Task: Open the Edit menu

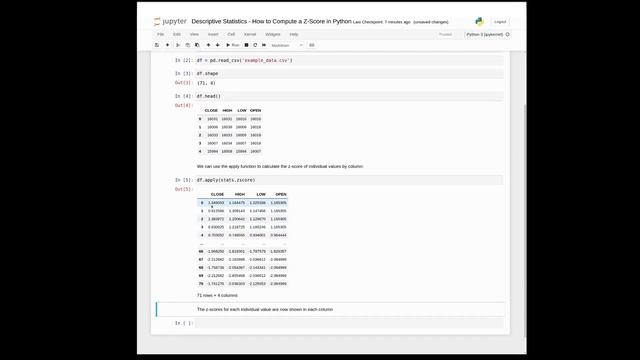Action: pos(177,34)
